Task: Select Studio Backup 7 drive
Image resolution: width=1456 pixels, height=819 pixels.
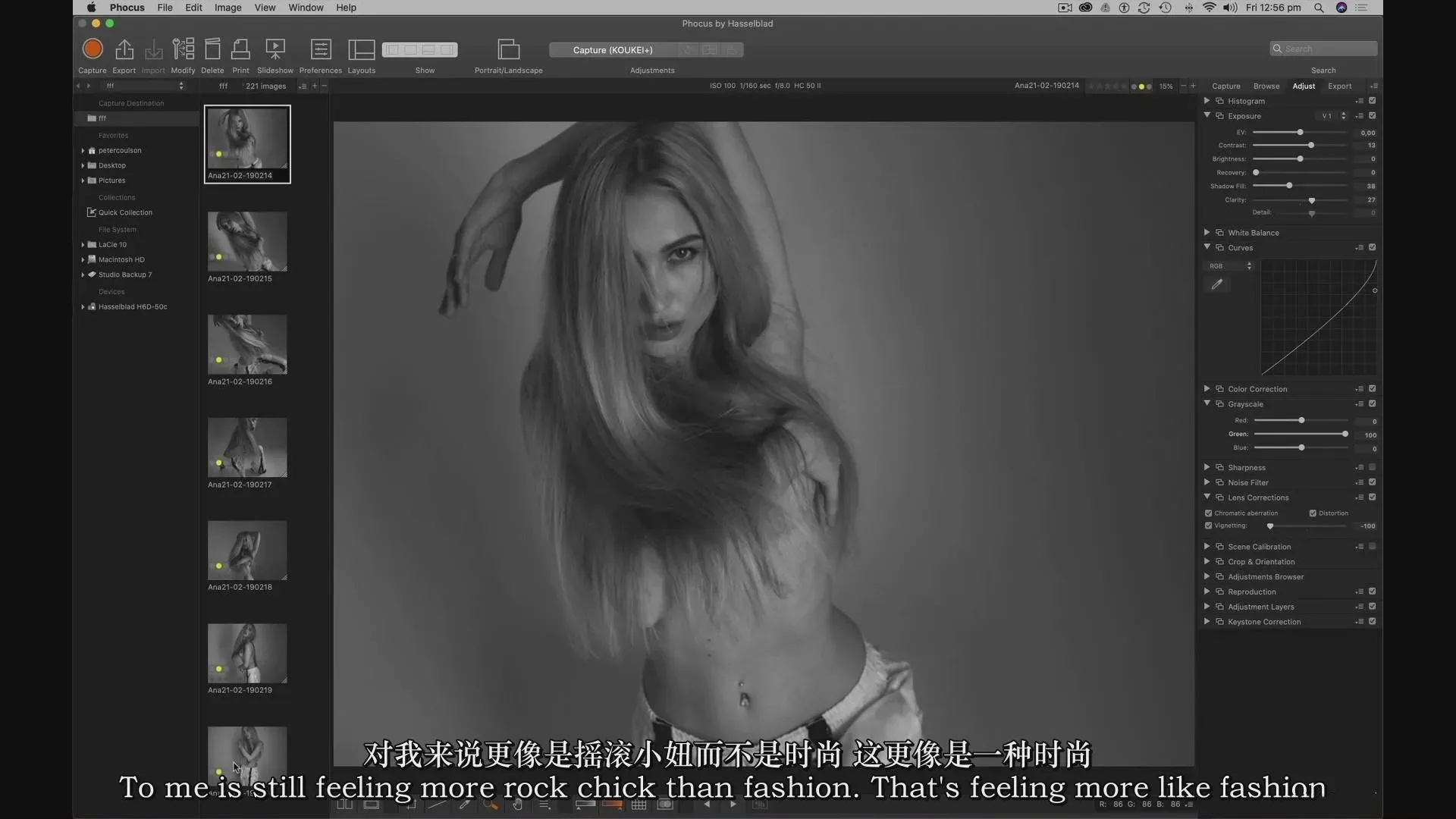Action: point(124,275)
